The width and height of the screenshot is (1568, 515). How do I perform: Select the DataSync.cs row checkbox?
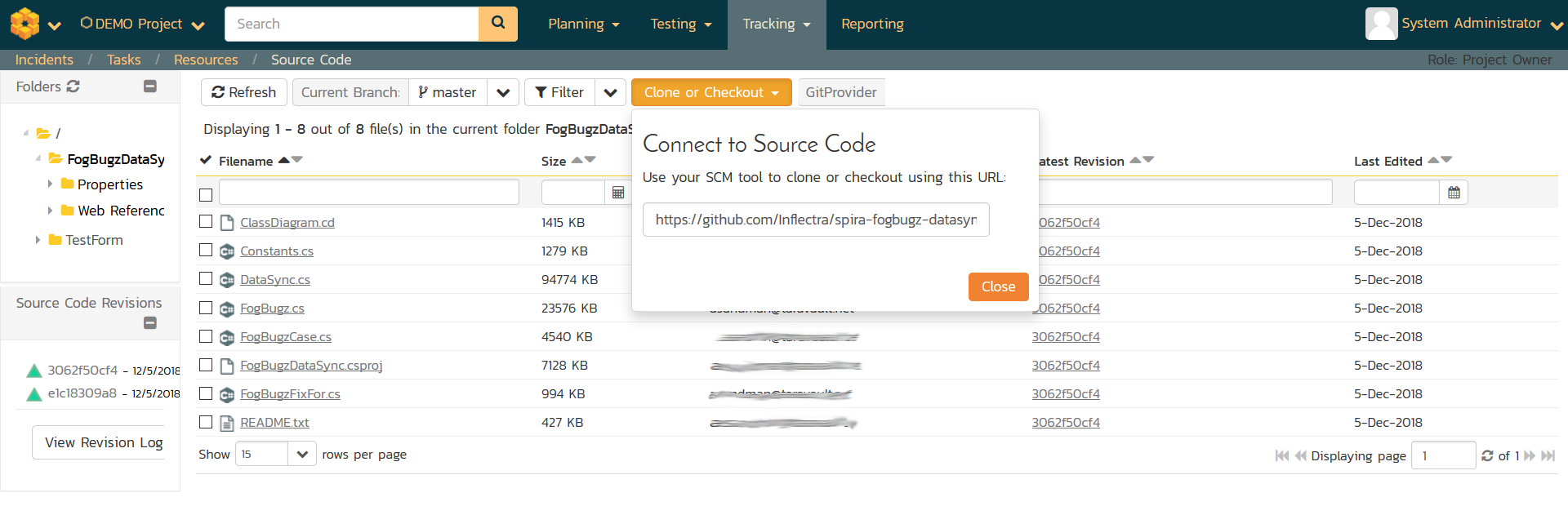206,279
